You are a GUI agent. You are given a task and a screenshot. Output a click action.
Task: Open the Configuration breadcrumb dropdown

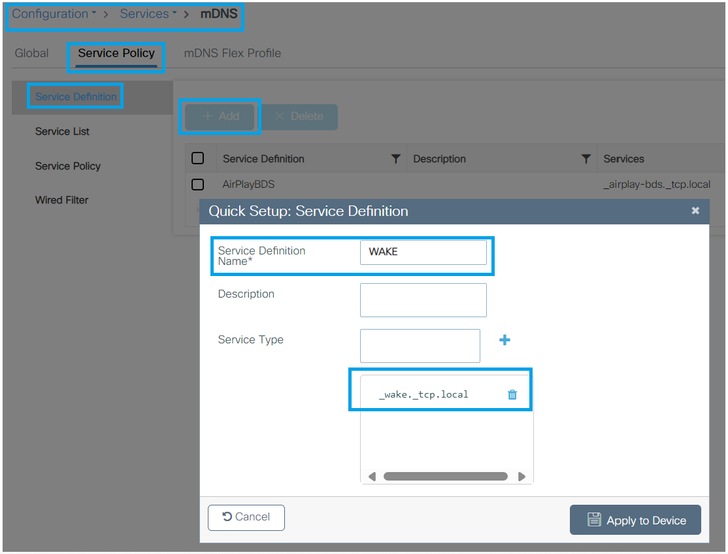click(54, 14)
